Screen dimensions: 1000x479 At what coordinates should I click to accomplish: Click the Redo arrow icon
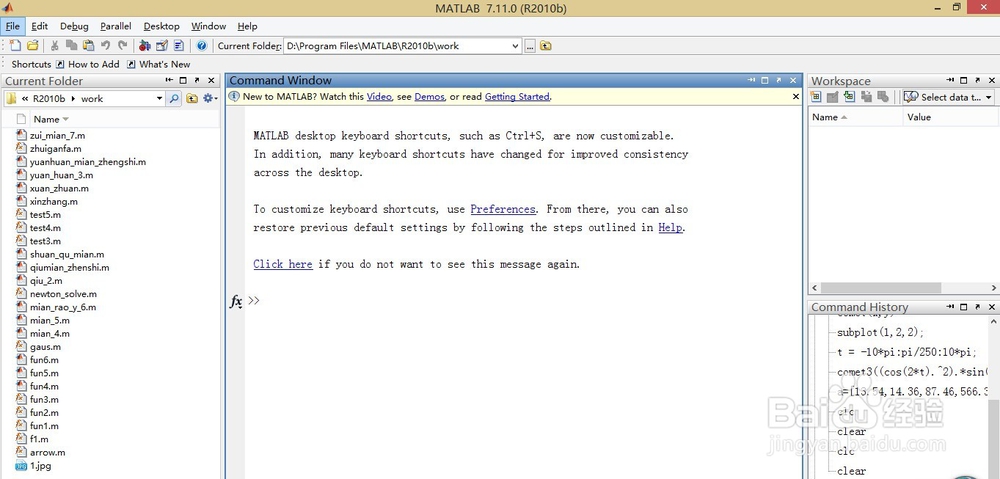point(122,45)
